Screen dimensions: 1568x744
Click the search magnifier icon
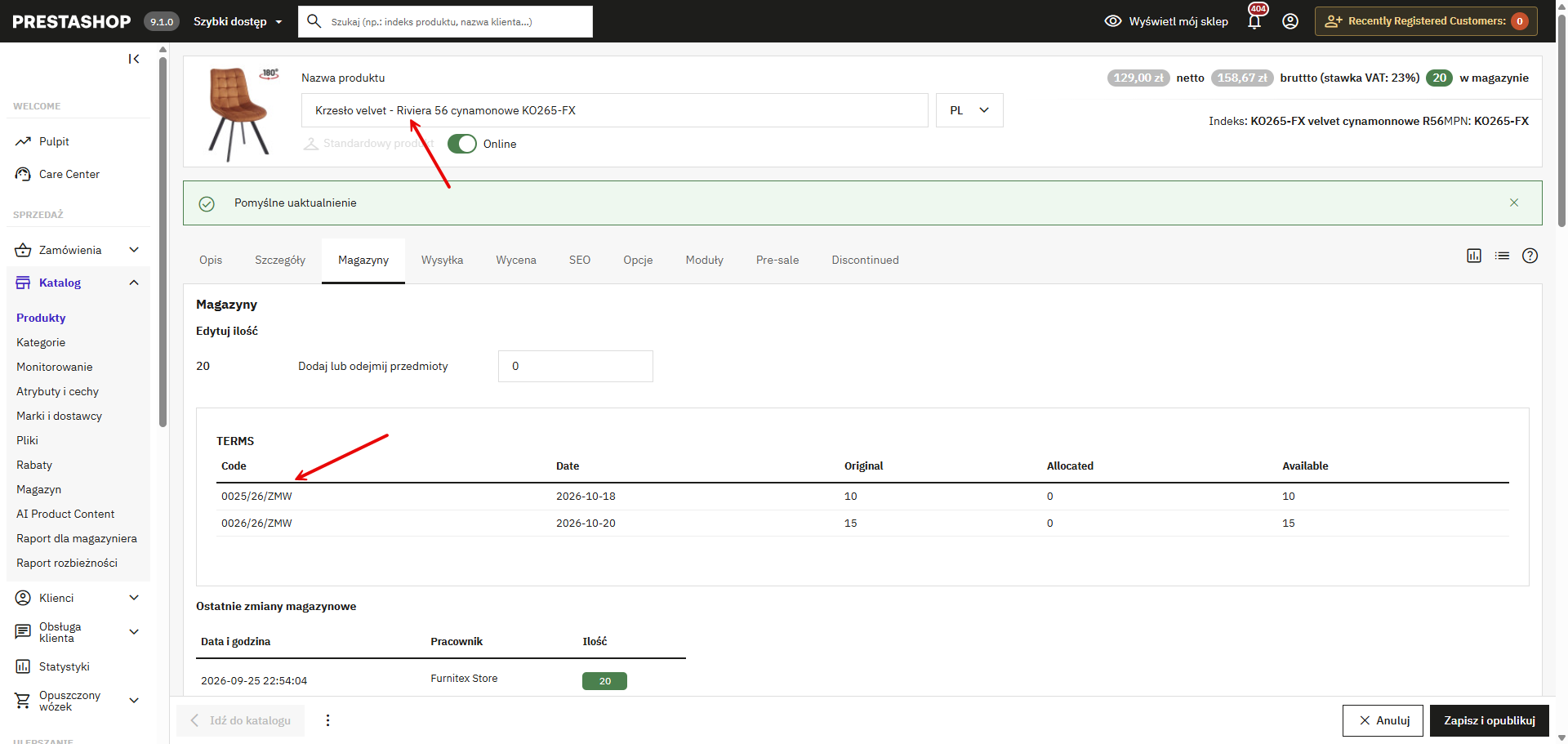tap(314, 21)
